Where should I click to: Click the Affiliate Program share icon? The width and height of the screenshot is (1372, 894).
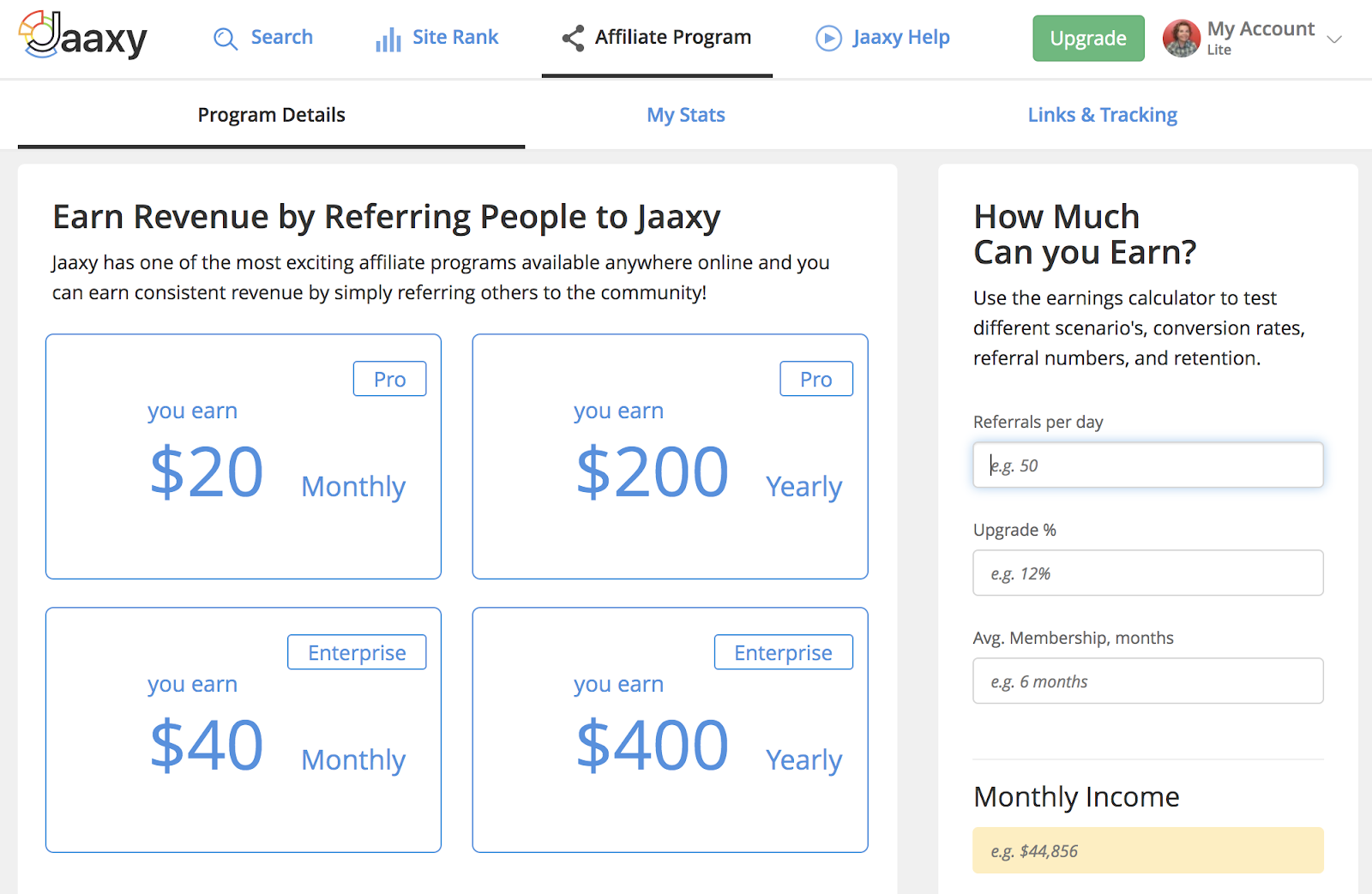(x=573, y=38)
